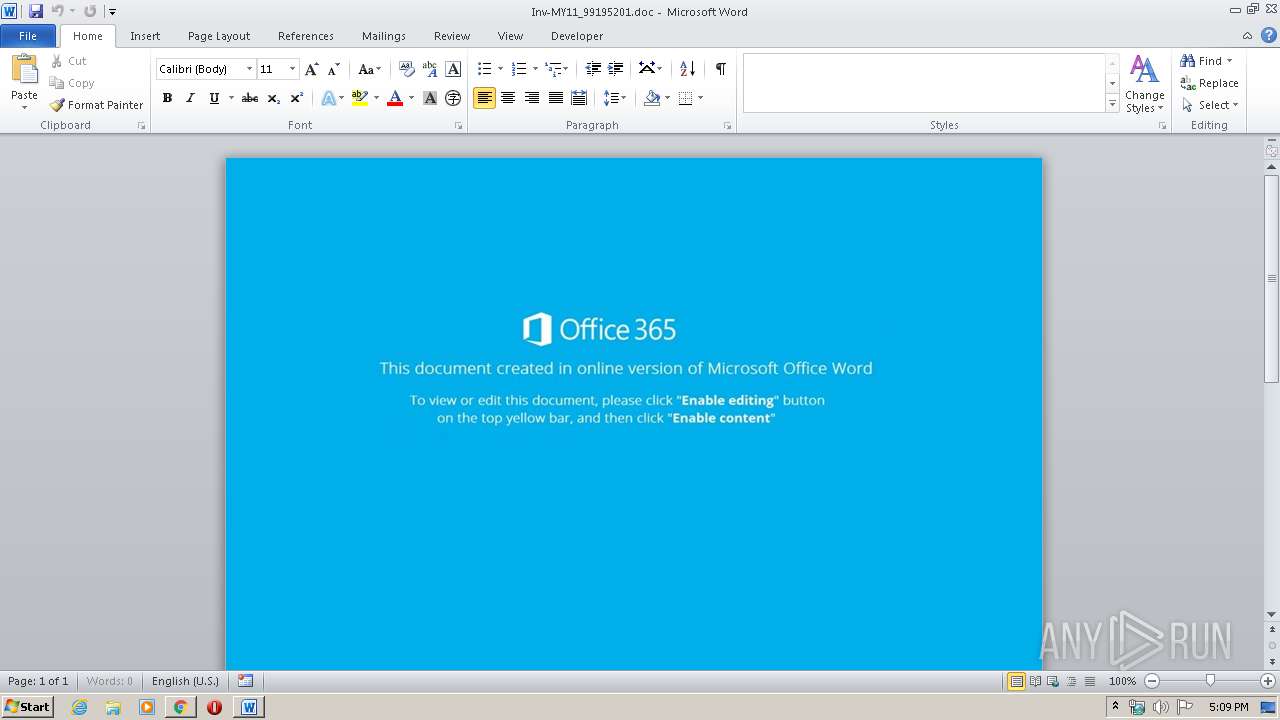Open the File tab
This screenshot has width=1280, height=720.
point(28,36)
